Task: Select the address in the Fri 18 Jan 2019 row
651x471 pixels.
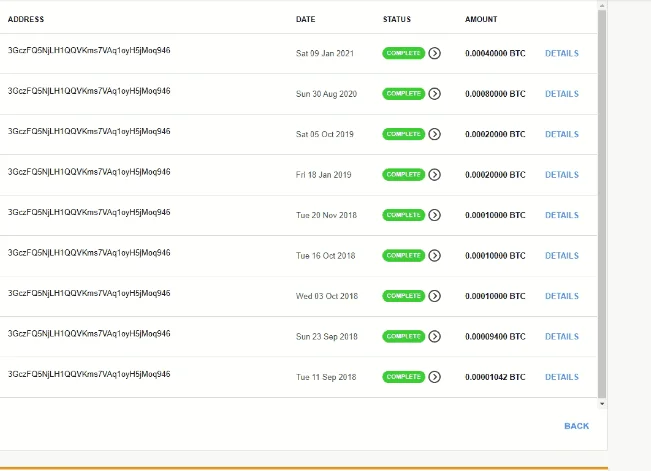Action: tap(89, 172)
